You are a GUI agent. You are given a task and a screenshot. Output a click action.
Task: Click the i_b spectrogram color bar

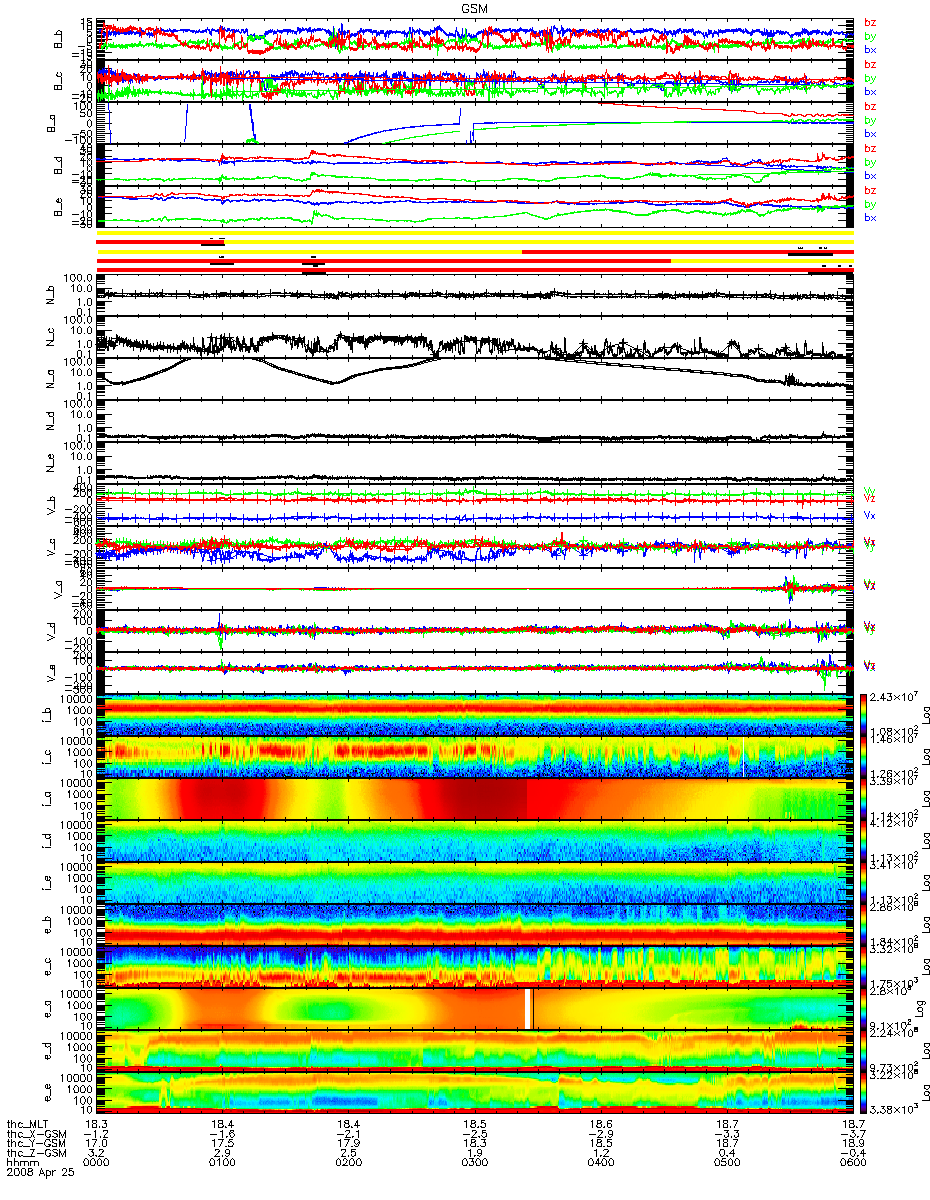865,714
